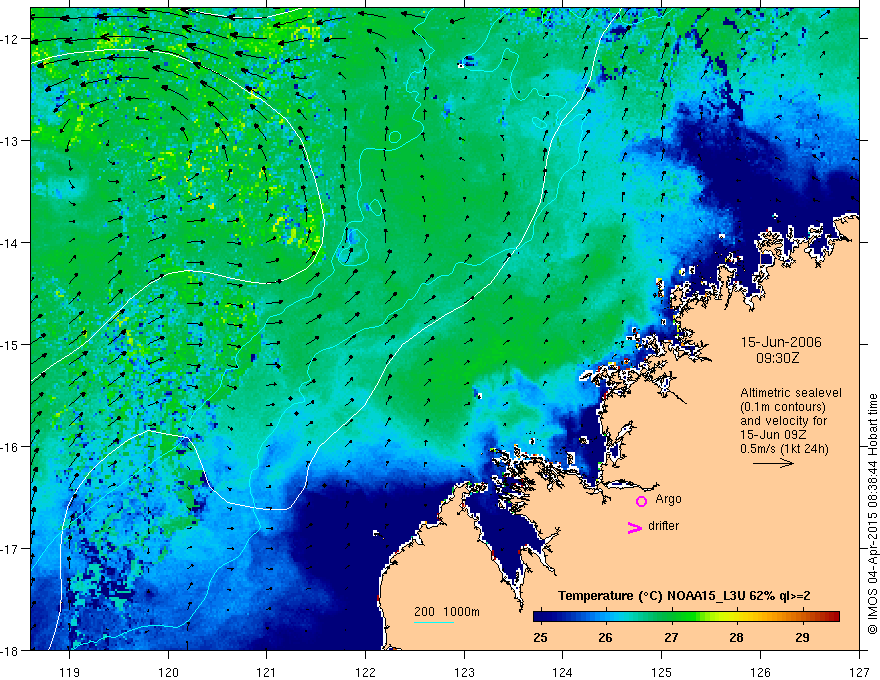Click the colorbar value 29

[802, 637]
